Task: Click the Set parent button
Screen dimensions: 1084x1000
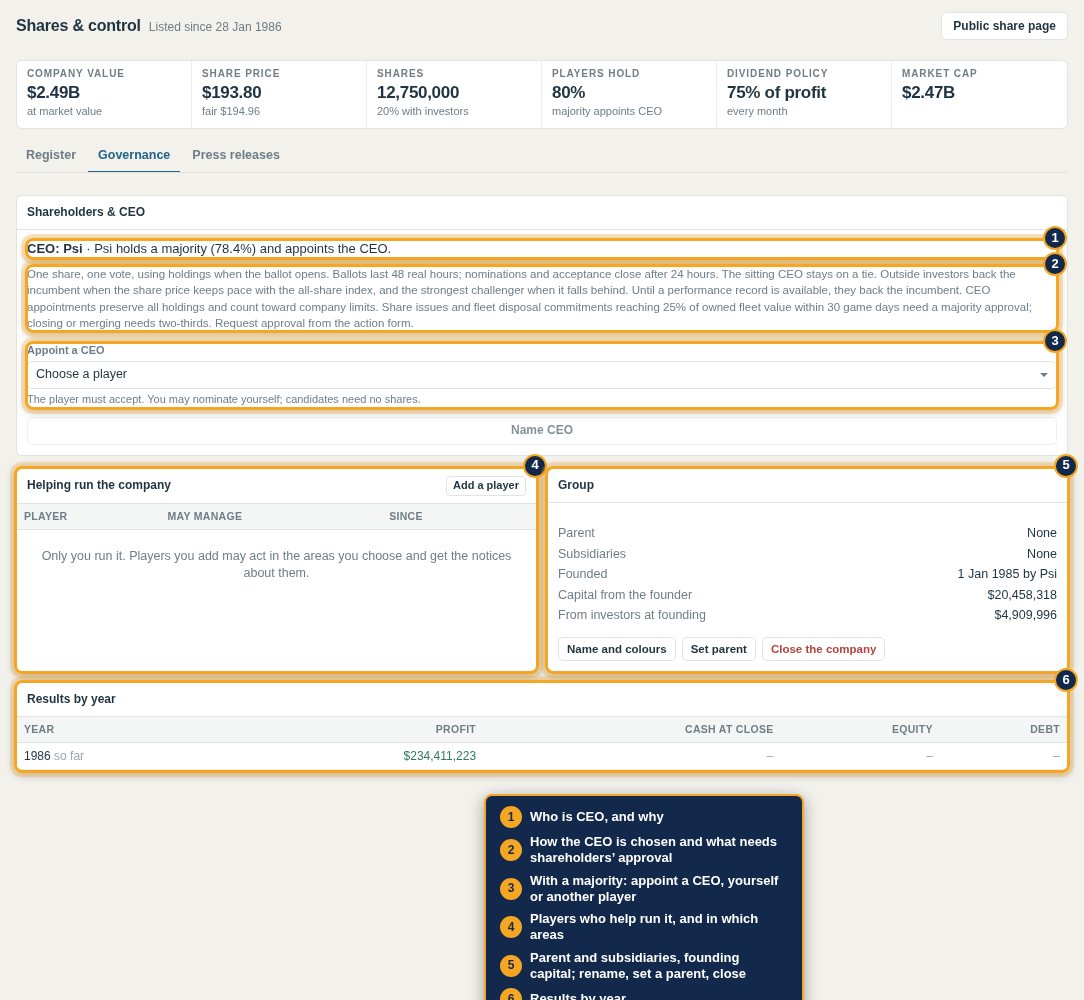Action: click(x=718, y=649)
